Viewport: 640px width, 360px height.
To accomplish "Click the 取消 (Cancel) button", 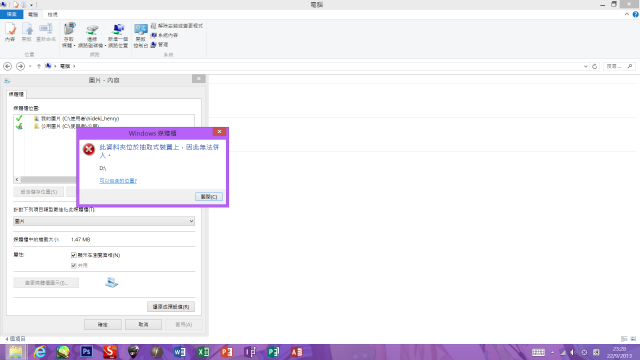I will coord(143,325).
